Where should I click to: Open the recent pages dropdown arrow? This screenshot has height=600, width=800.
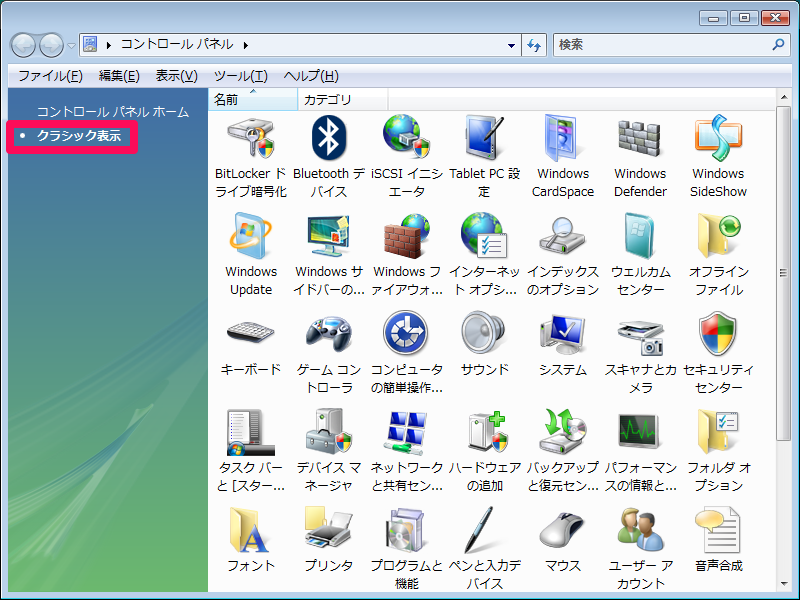[x=72, y=46]
